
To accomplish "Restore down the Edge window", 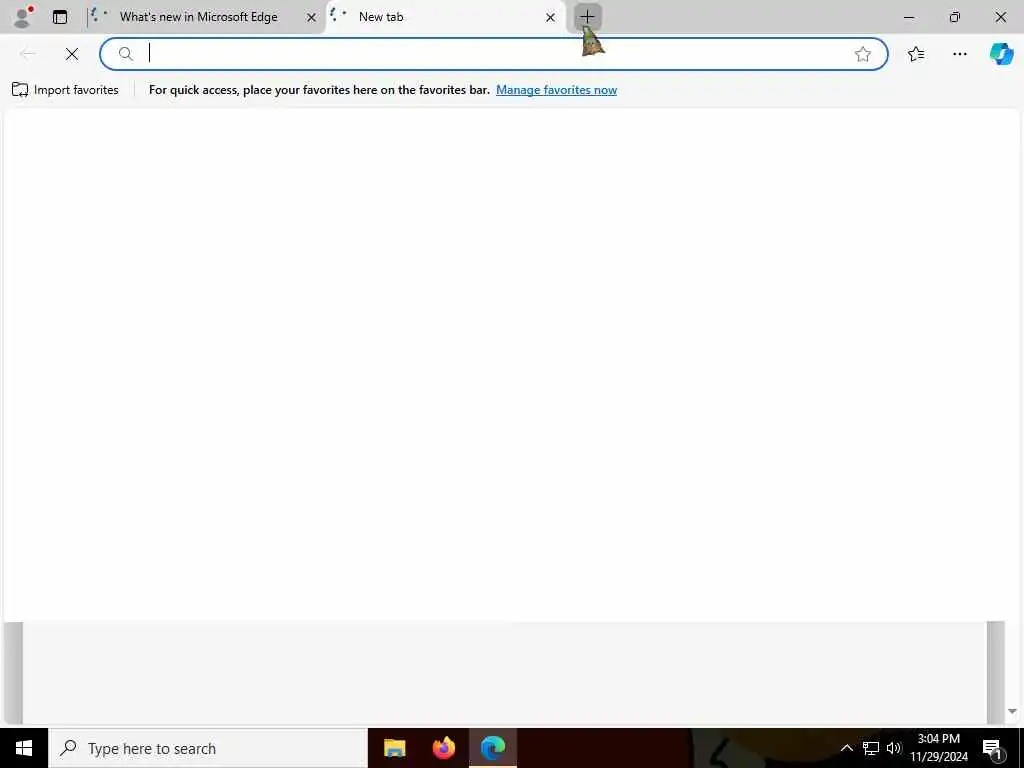I will coord(955,17).
